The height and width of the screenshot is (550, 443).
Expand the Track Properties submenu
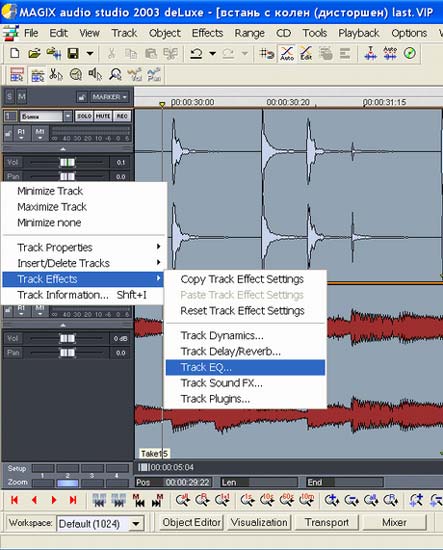[83, 247]
